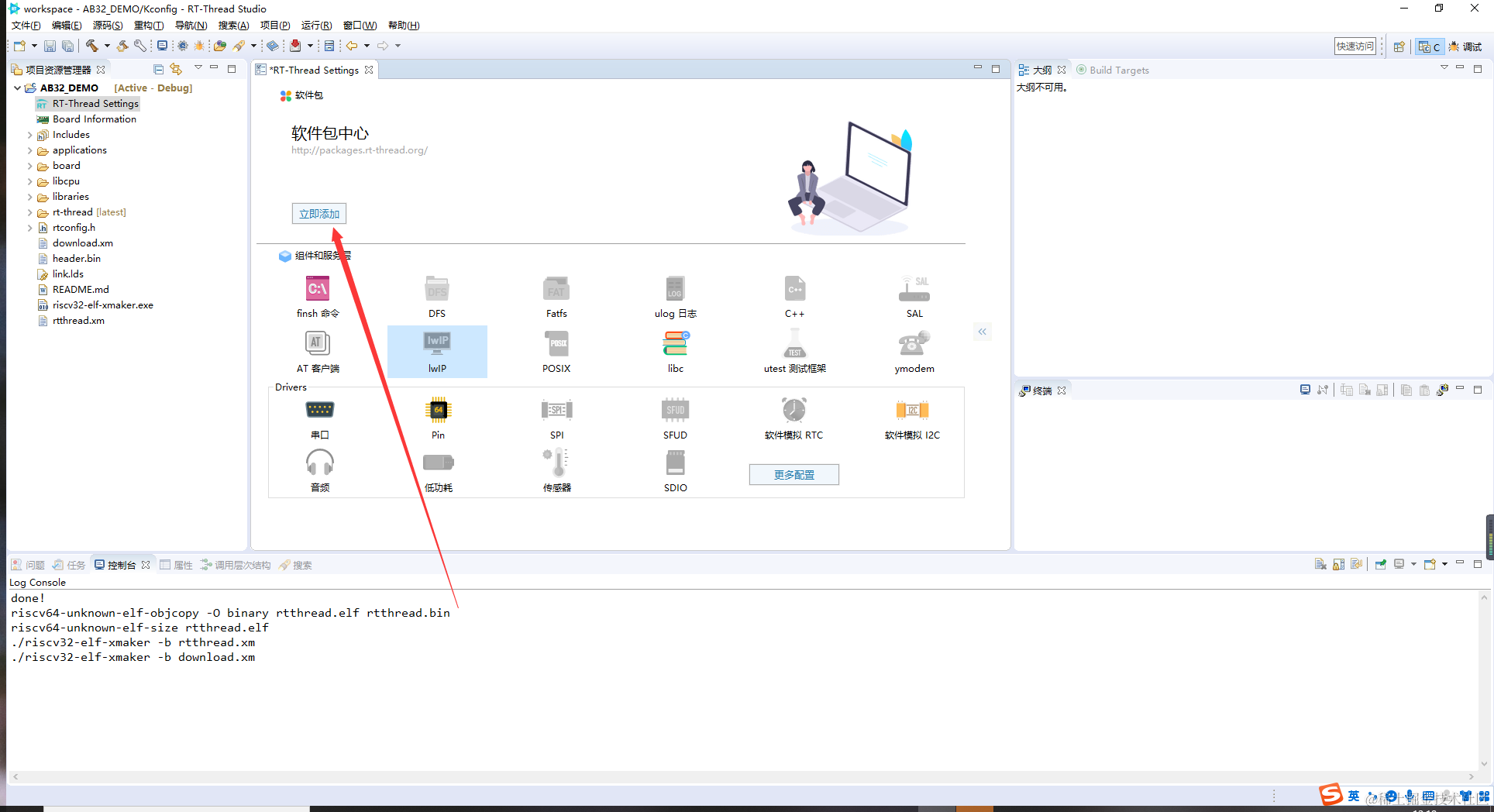The width and height of the screenshot is (1494, 812).
Task: Click the SFUD driver icon
Action: (x=675, y=410)
